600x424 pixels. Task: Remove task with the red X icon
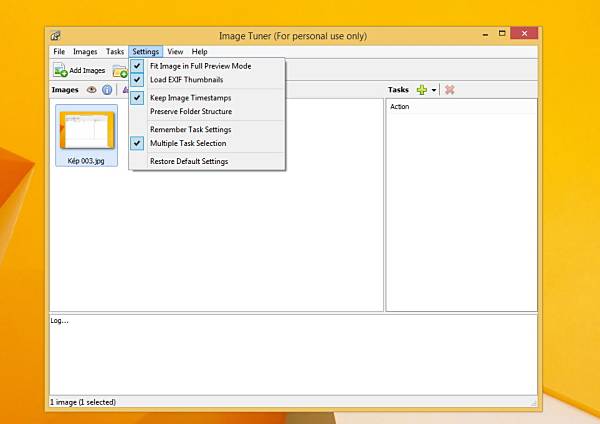pos(450,90)
